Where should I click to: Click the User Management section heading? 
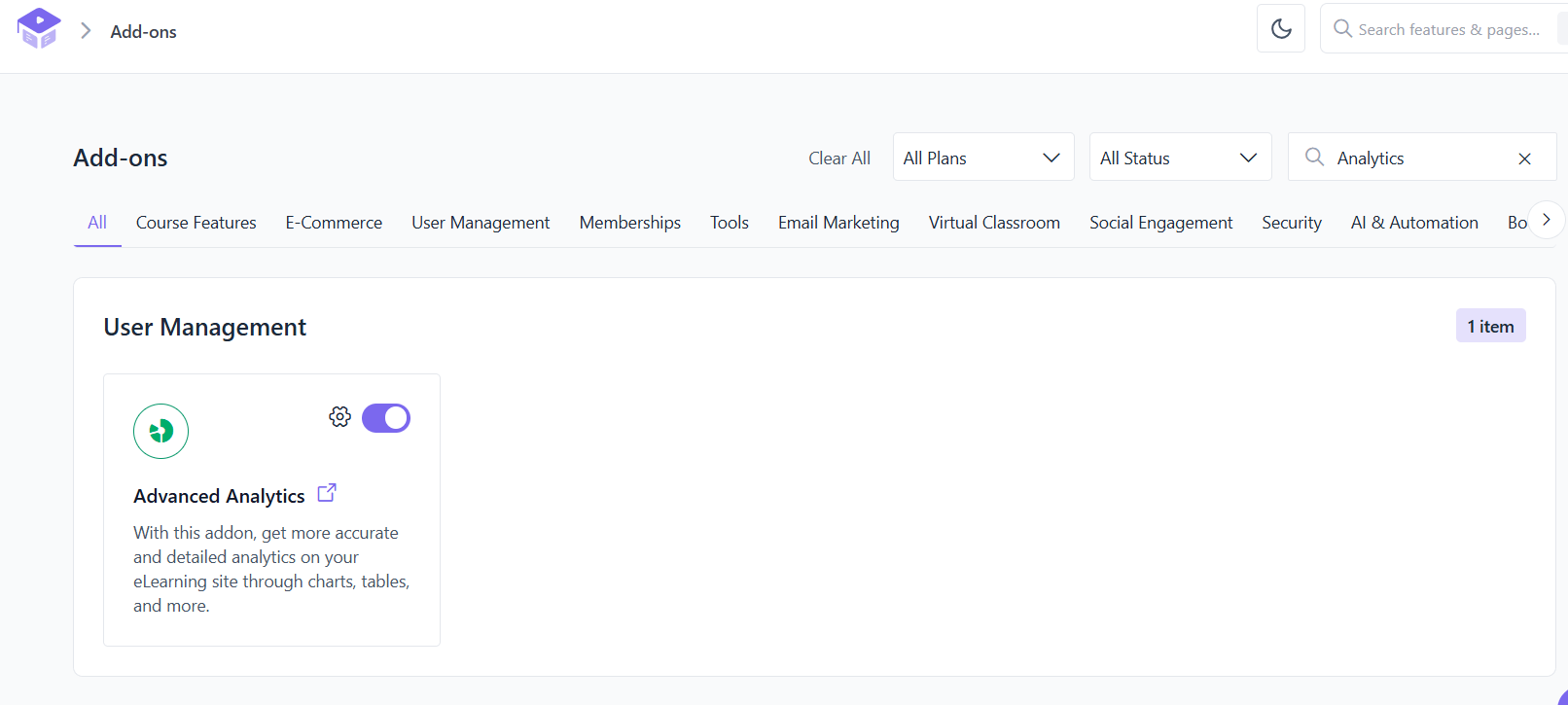[x=205, y=328]
